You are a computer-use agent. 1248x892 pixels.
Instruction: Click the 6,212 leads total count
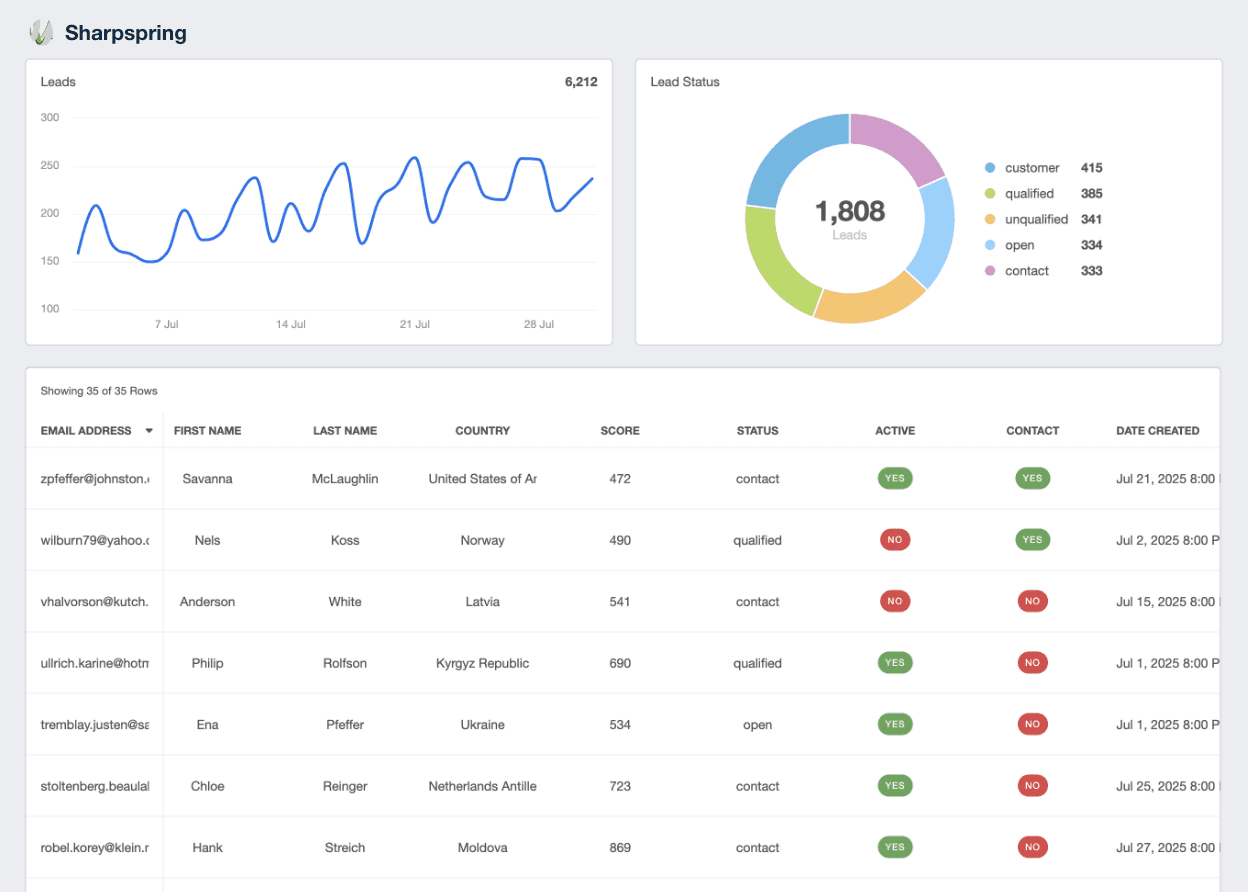[581, 81]
